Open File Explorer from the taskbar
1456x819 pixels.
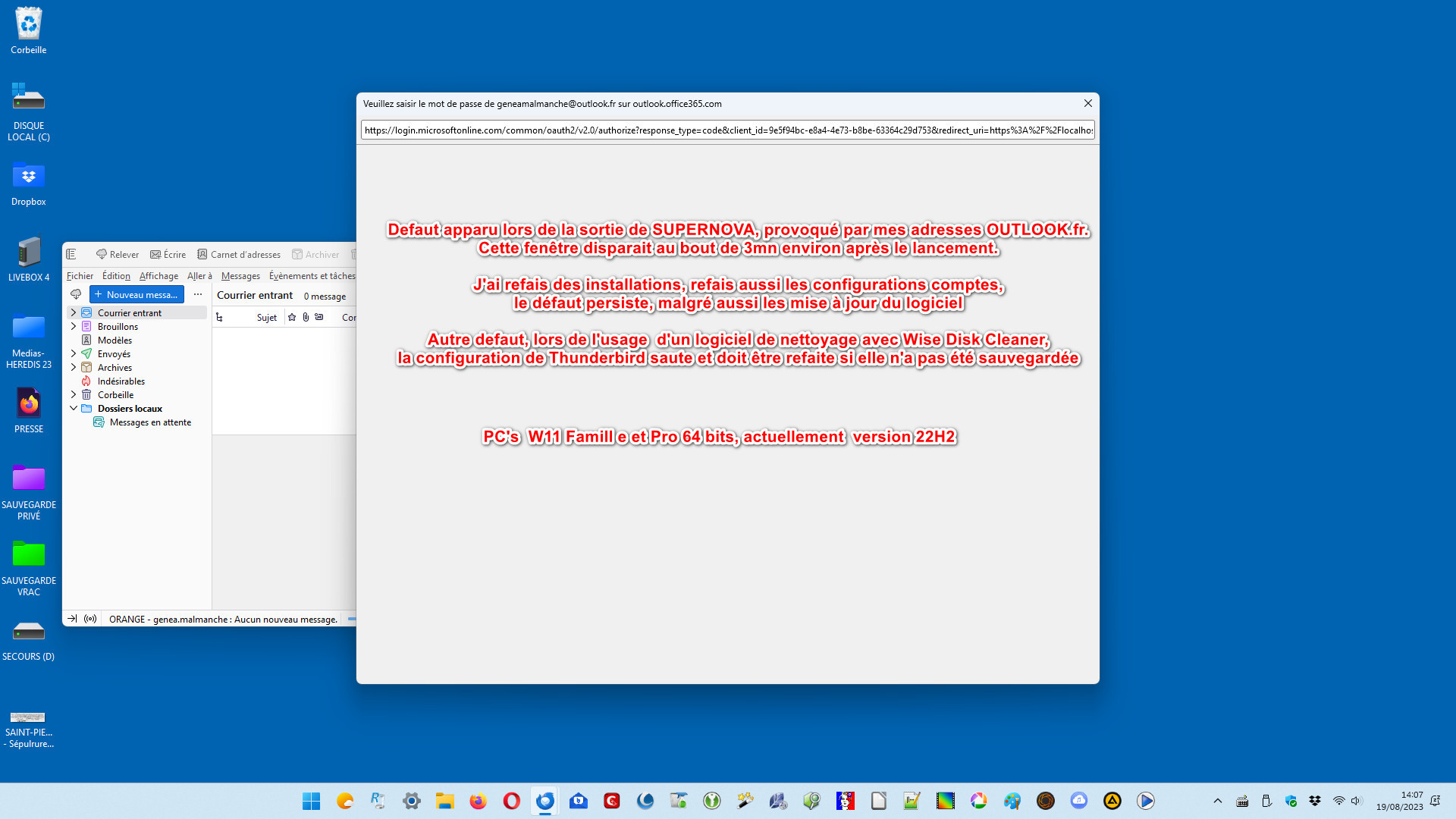(444, 801)
